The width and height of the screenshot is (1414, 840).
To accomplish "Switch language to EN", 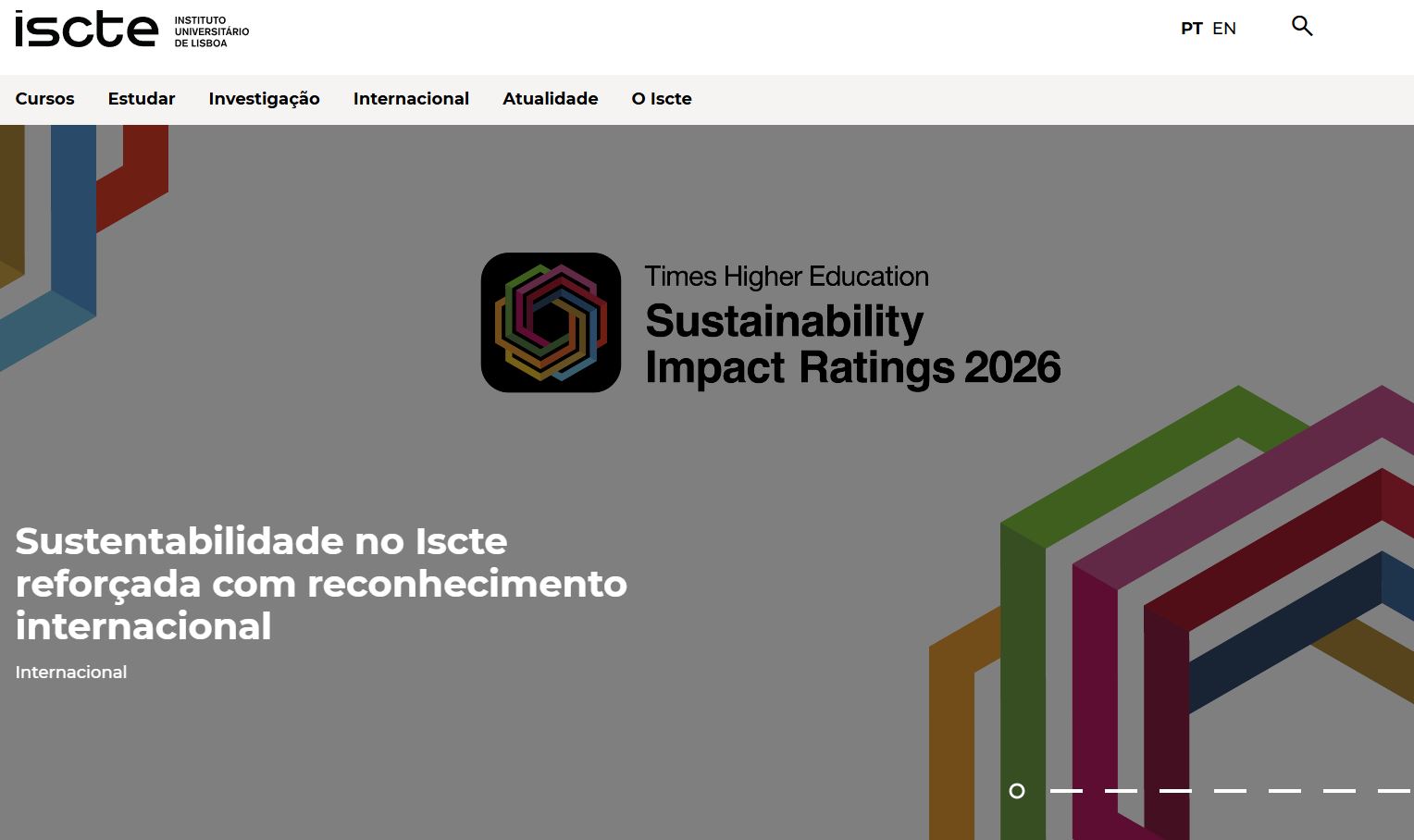I will [x=1224, y=29].
